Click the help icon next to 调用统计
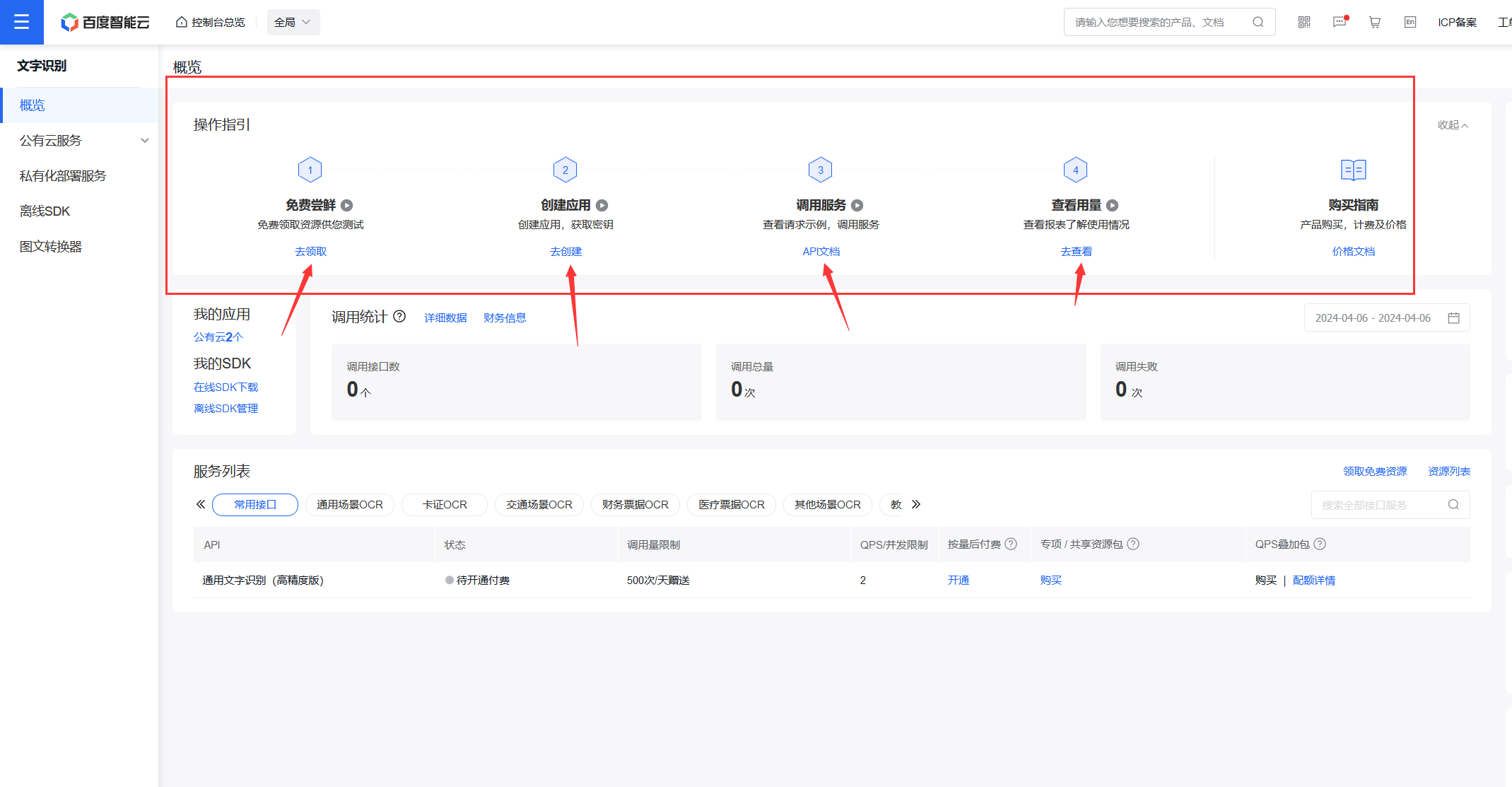 (399, 316)
